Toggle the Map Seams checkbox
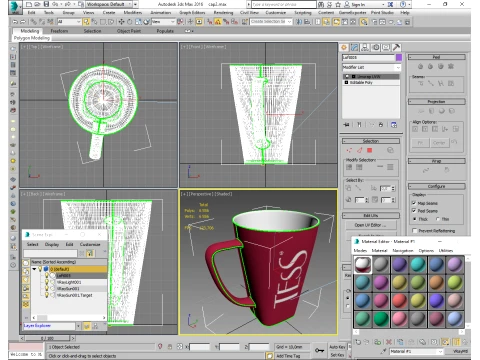Image resolution: width=480 pixels, height=360 pixels. click(x=414, y=203)
